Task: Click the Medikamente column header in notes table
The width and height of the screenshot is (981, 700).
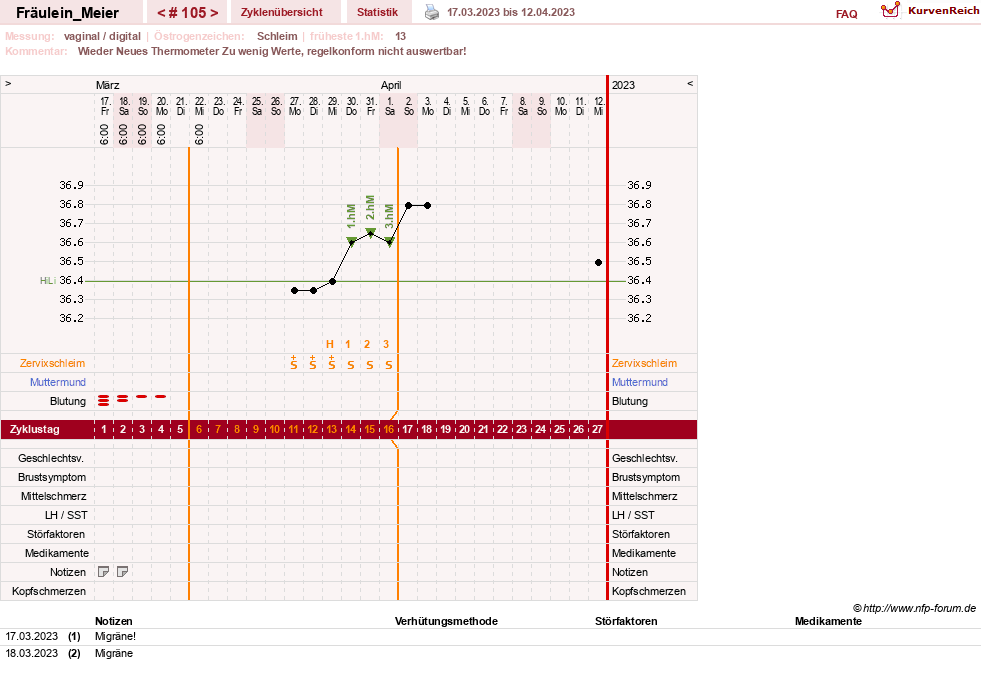Action: point(828,621)
